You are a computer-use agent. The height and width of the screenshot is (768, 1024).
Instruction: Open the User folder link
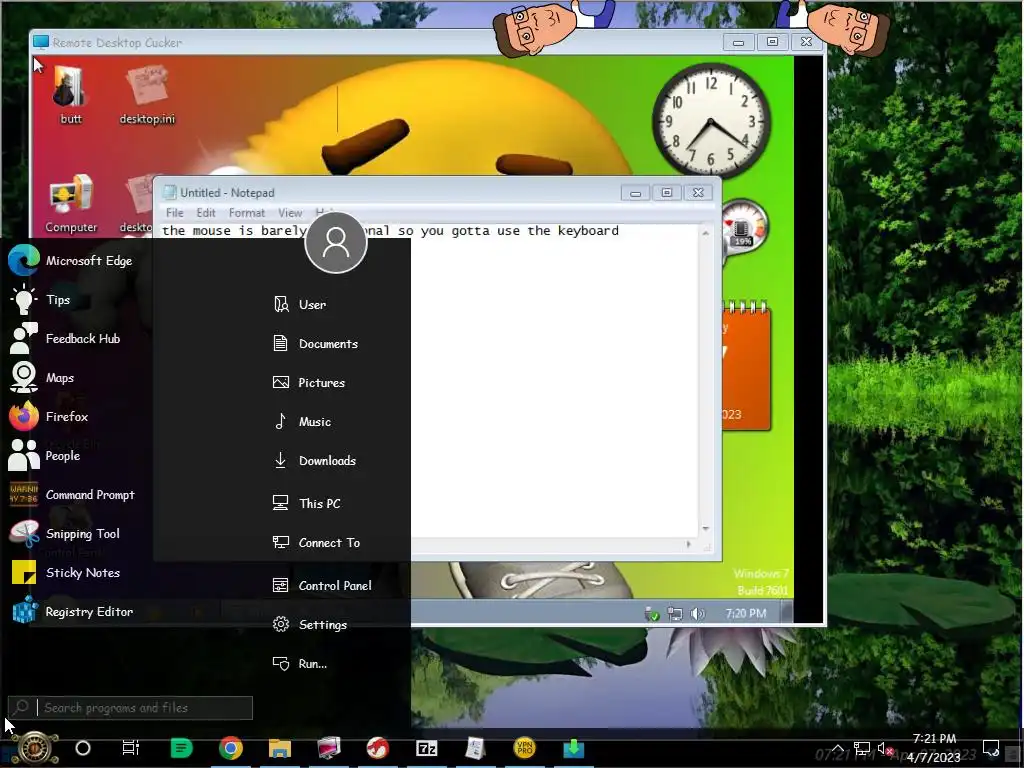300,304
